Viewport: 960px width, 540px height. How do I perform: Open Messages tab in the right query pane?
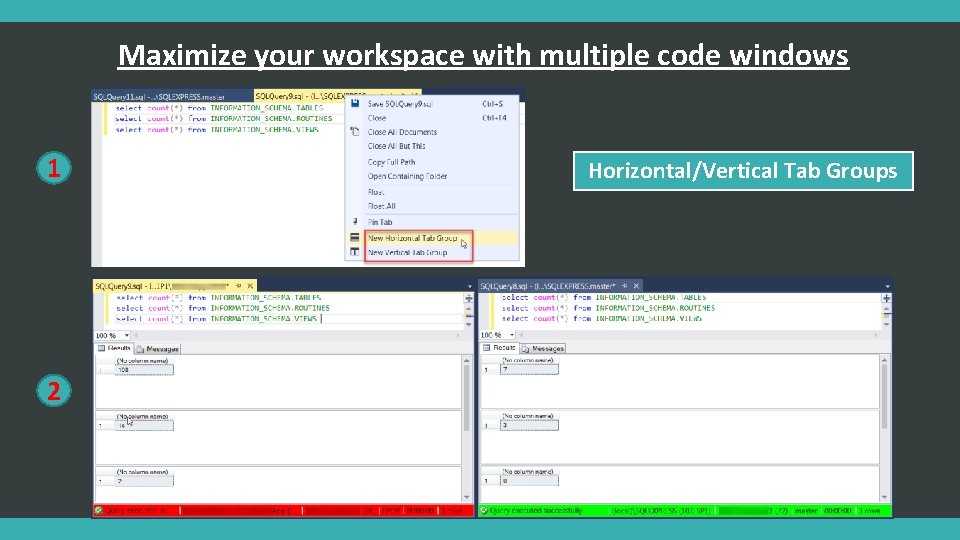point(543,348)
